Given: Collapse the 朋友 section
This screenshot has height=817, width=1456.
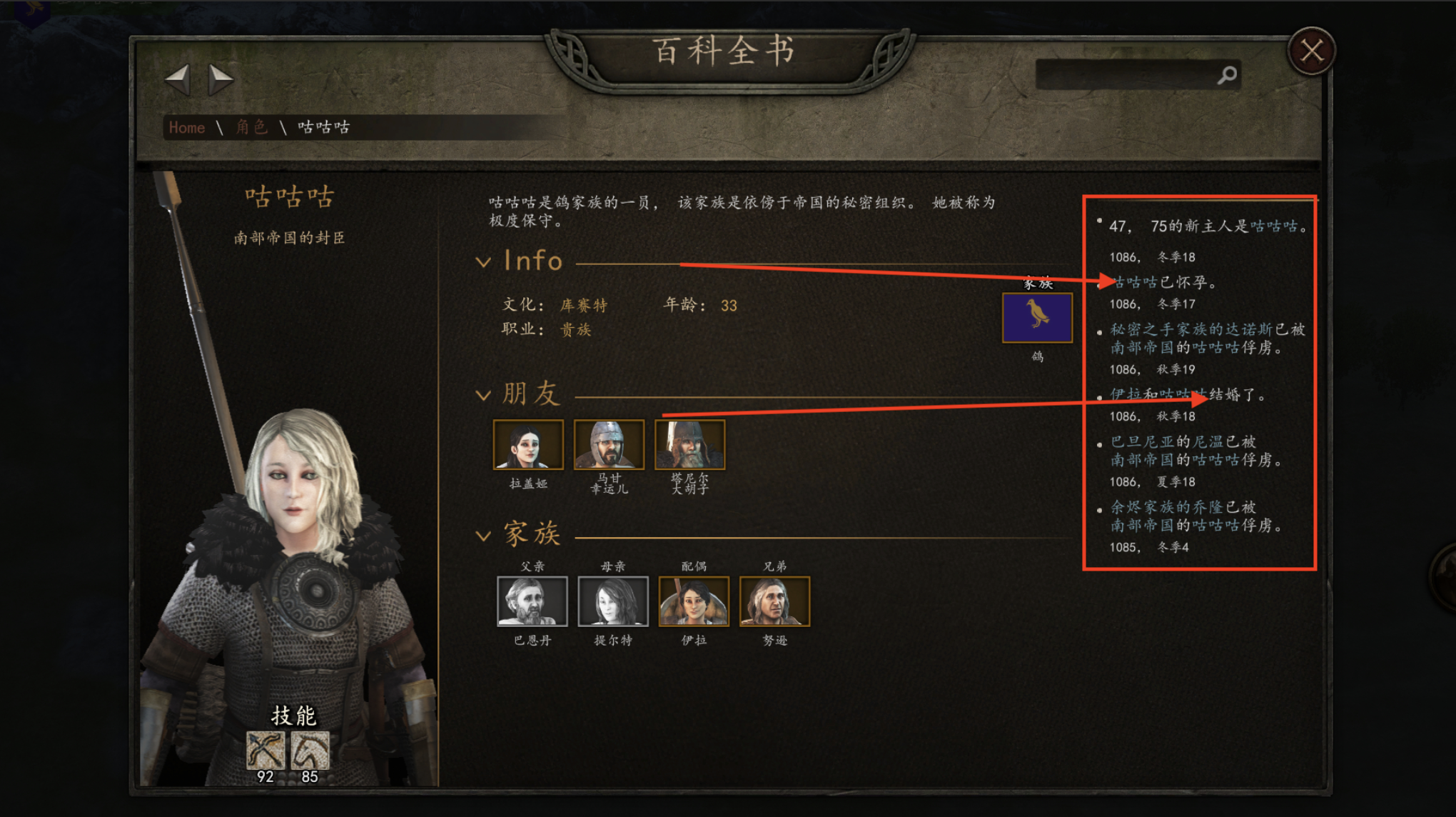Looking at the screenshot, I should [x=483, y=395].
